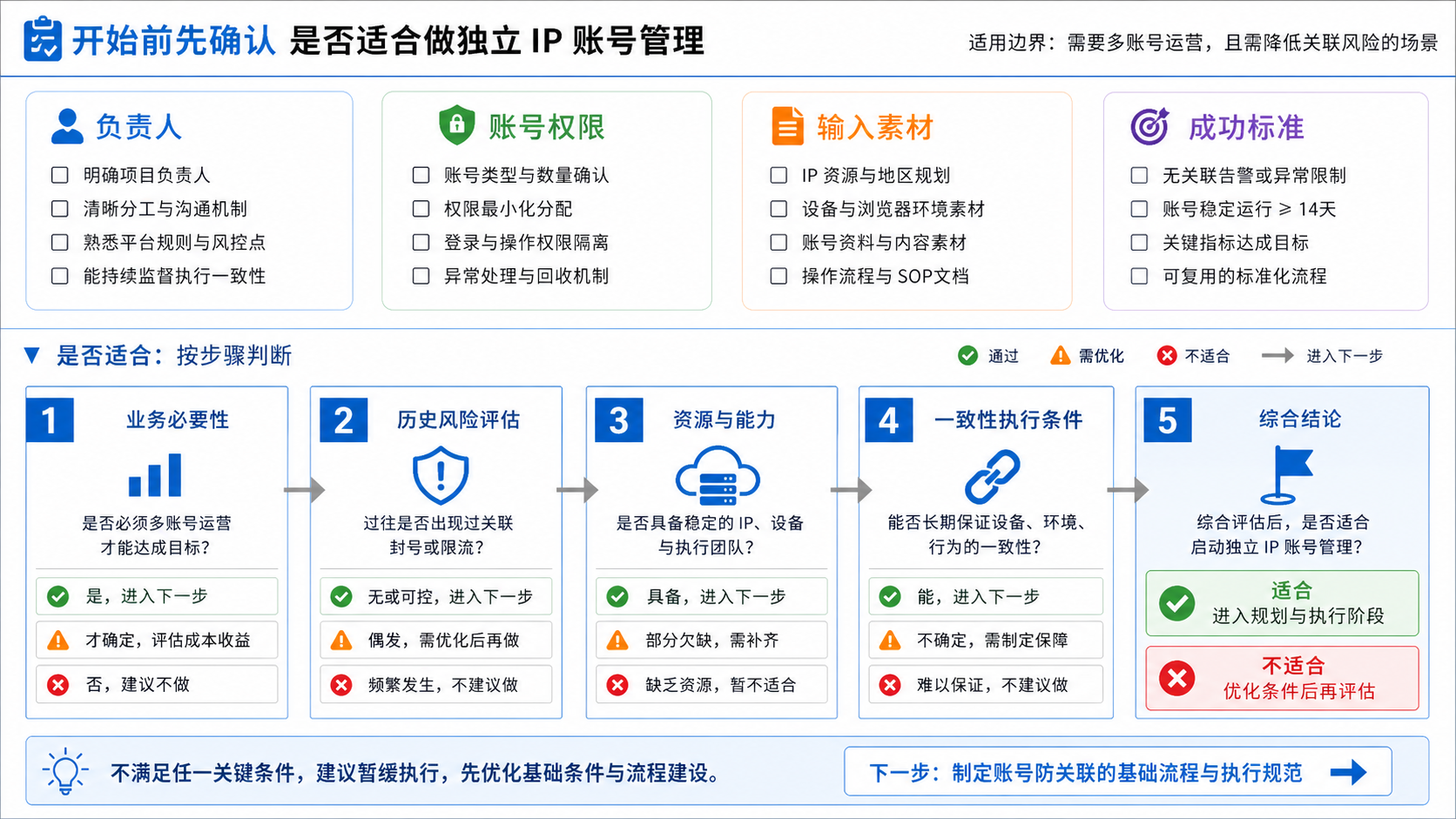
Task: Click the text 适用边界：需要多账号运营，且需降低关联风险的场景
Action: pyautogui.click(x=1203, y=43)
